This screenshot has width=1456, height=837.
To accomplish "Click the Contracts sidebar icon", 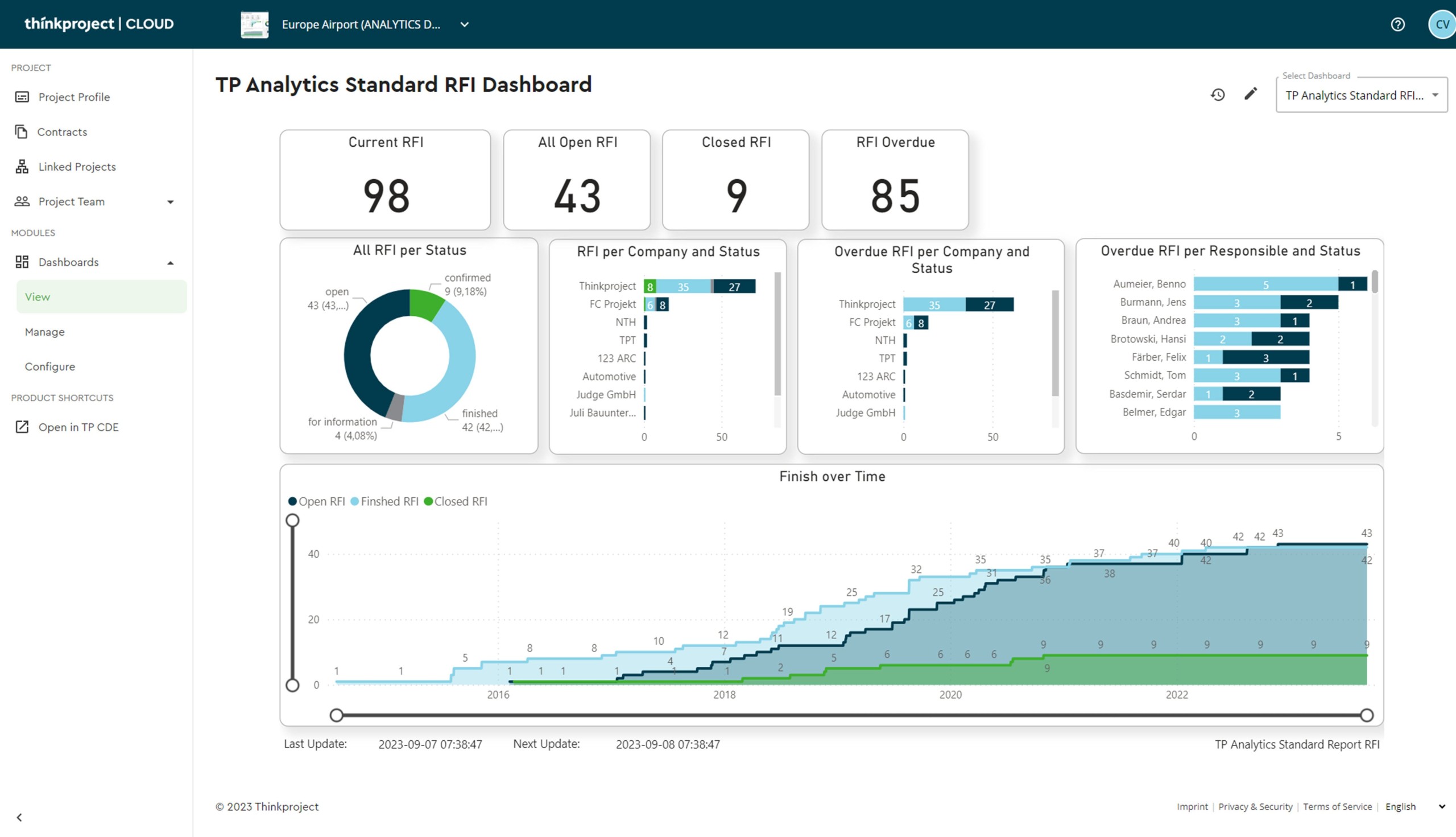I will point(21,131).
